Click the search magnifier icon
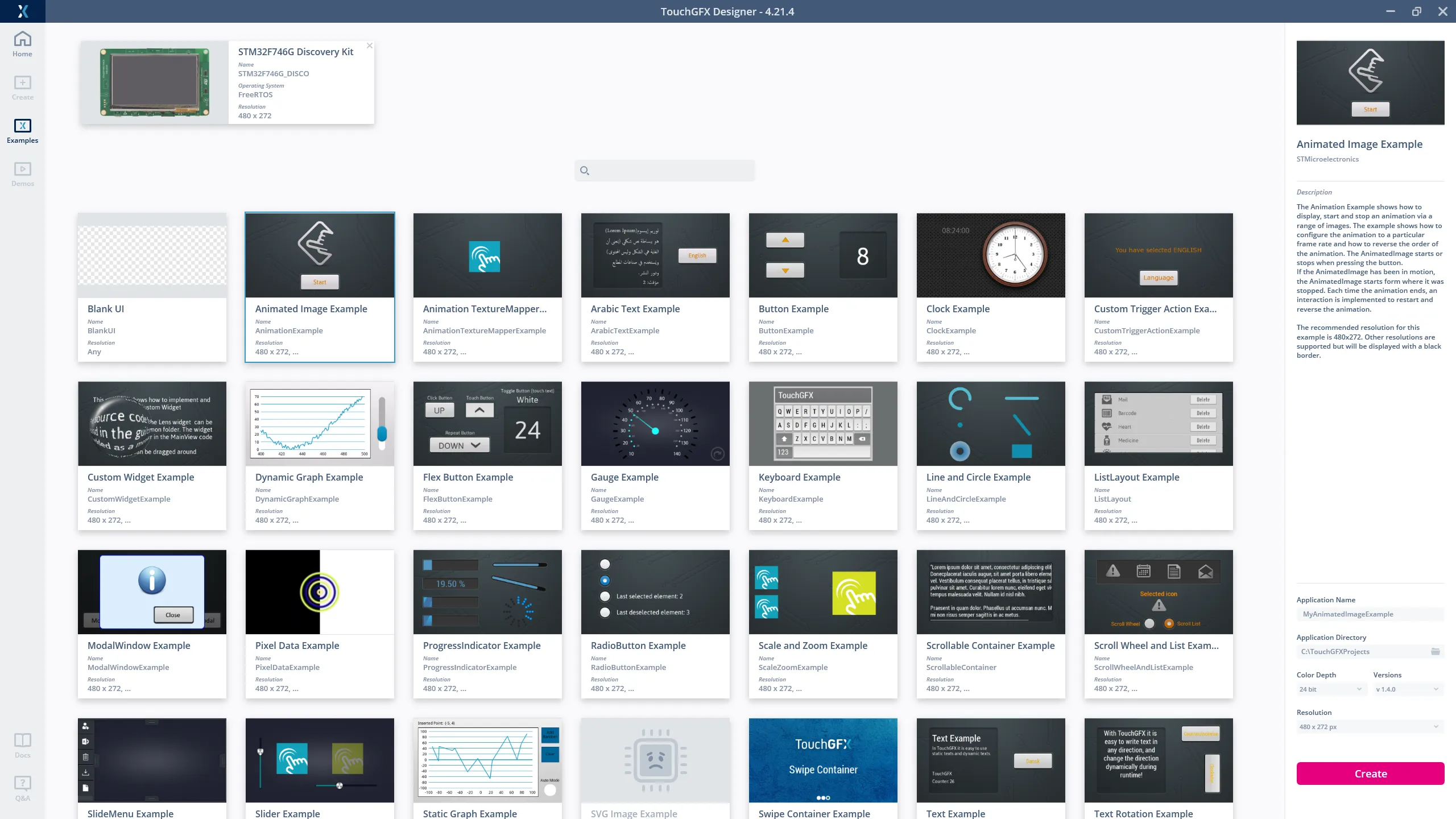The width and height of the screenshot is (1456, 819). [x=584, y=171]
